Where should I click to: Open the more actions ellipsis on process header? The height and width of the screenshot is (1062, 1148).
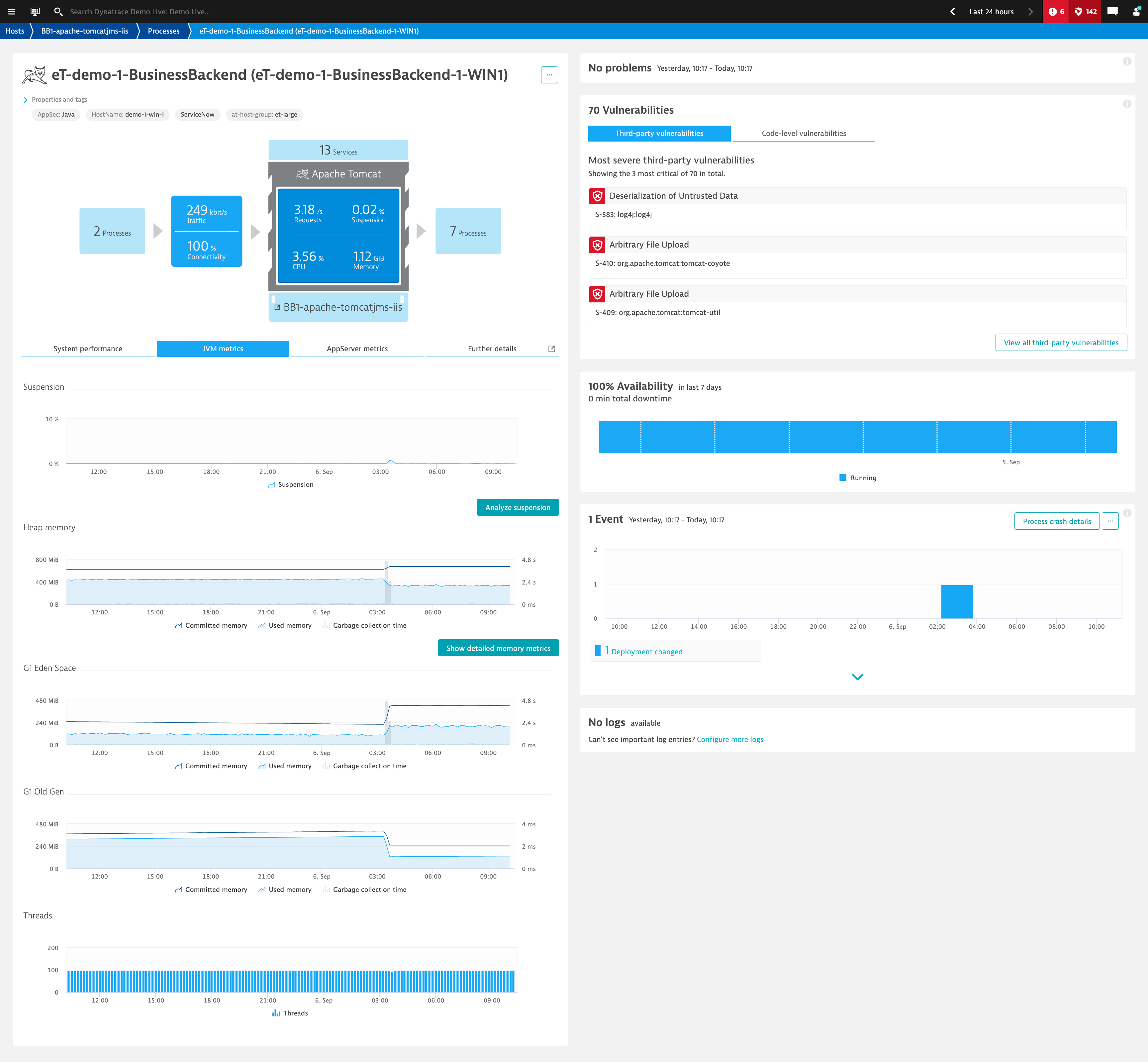pyautogui.click(x=549, y=75)
